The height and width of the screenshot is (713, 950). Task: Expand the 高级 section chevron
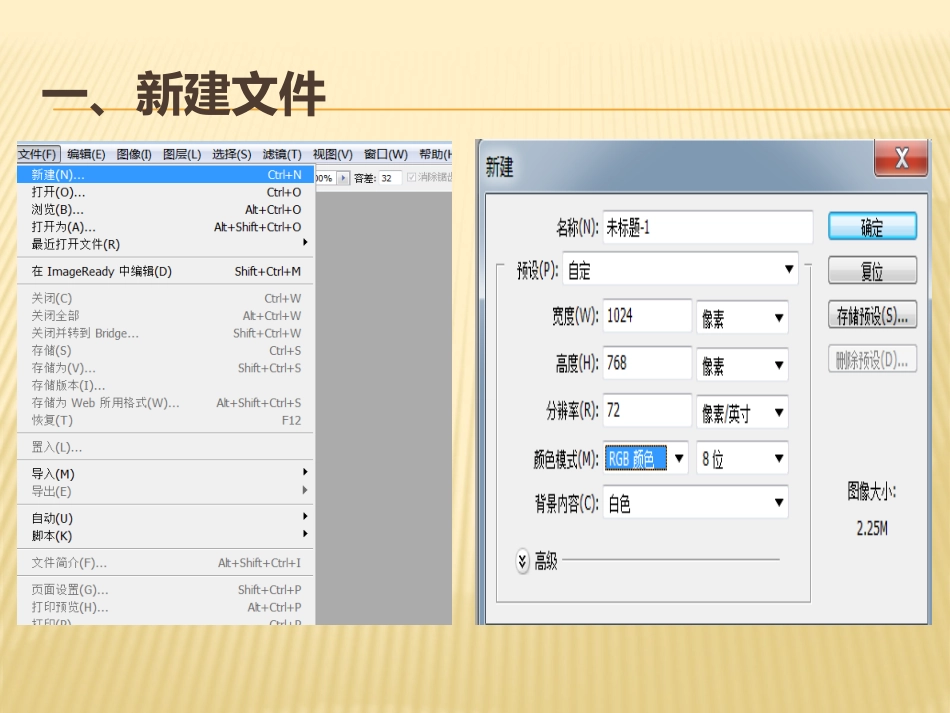522,561
